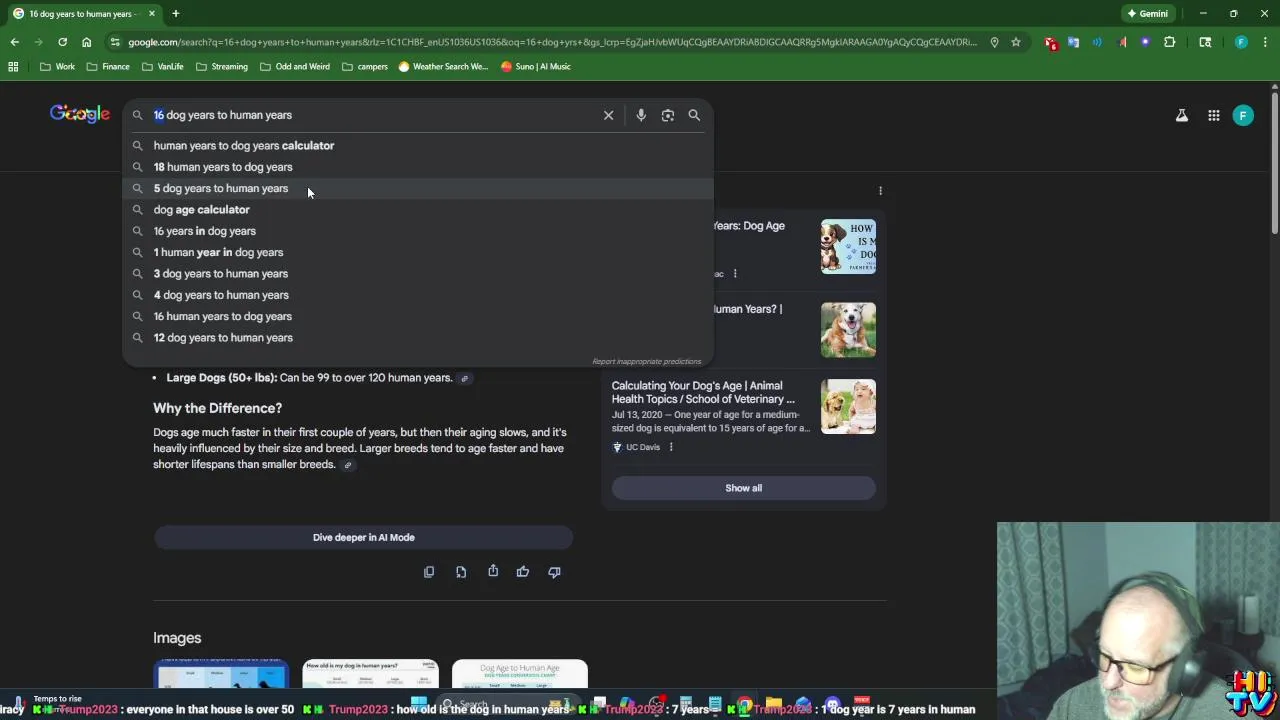Select suggestion 18 human years to dog years

click(418, 167)
